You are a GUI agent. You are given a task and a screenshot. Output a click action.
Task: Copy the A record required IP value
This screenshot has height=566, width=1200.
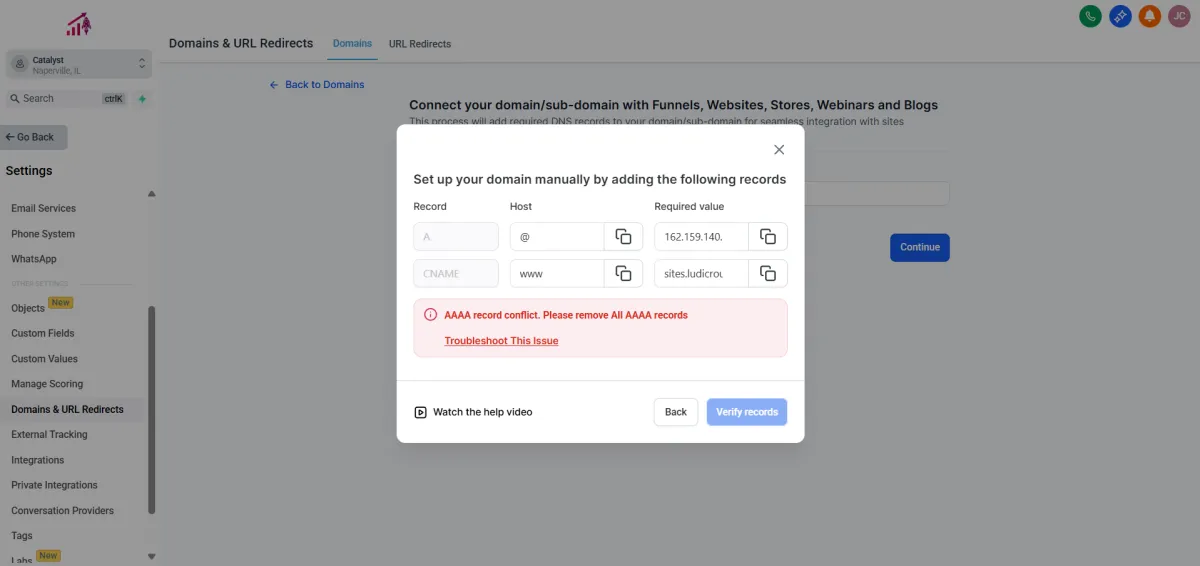tap(768, 237)
